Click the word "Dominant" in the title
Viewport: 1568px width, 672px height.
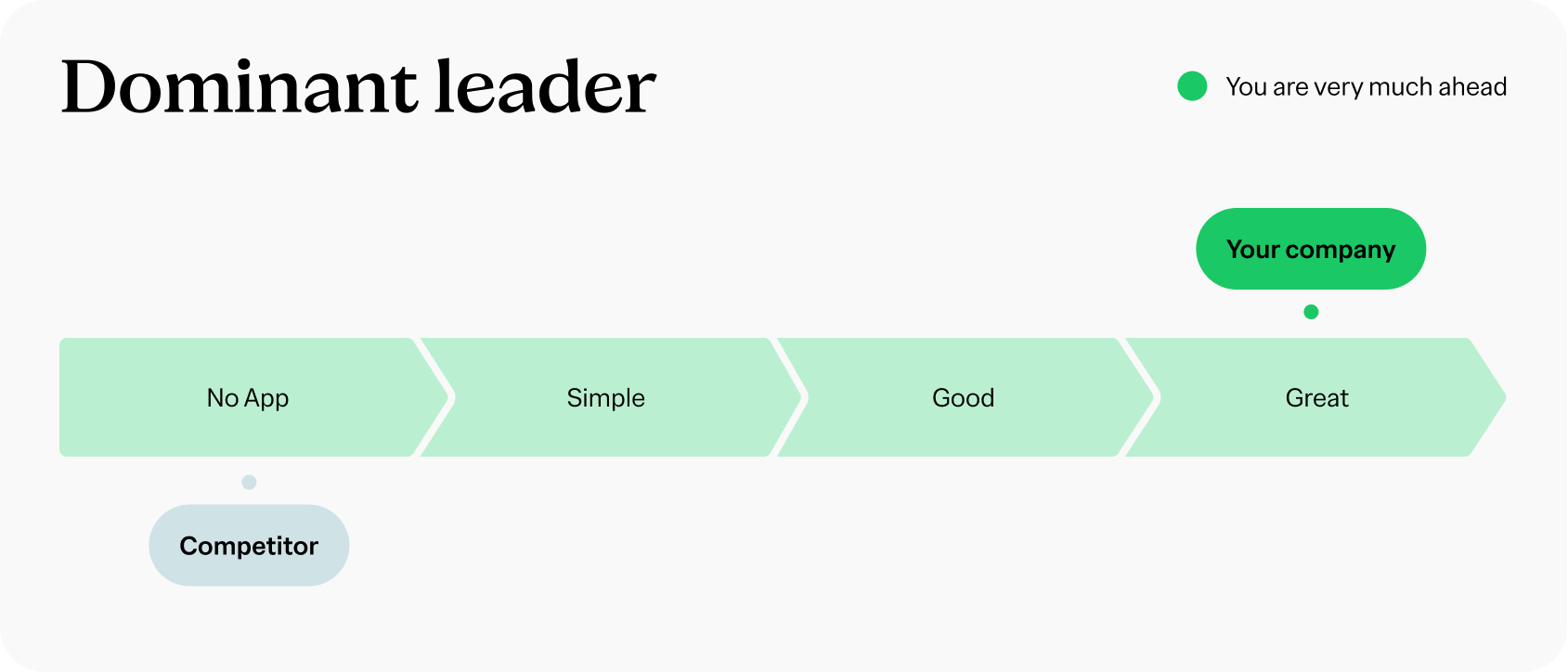coord(240,87)
